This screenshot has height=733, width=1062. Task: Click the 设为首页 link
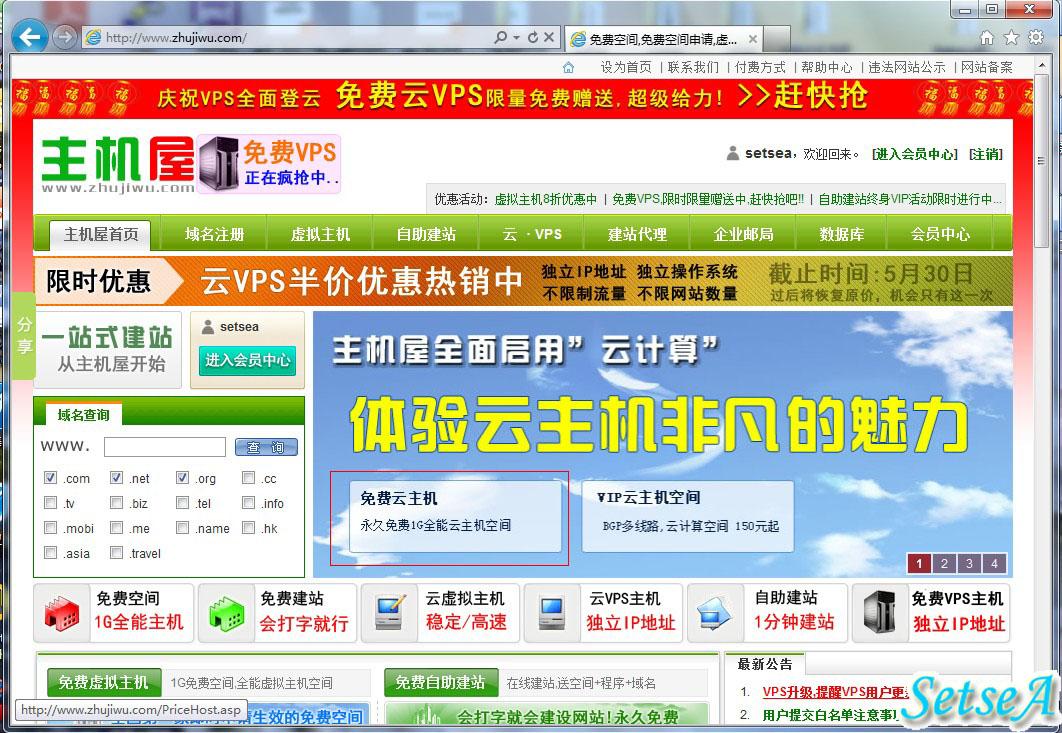pyautogui.click(x=626, y=67)
